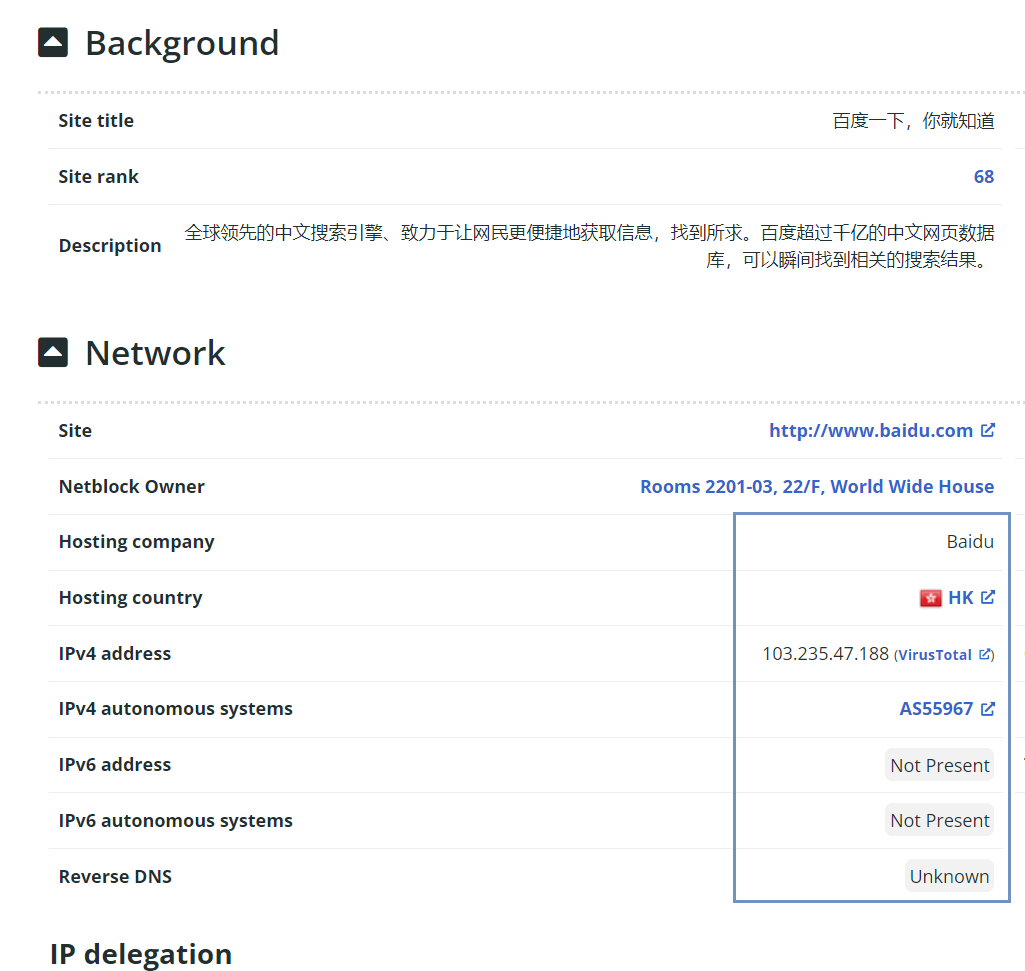1025x971 pixels.
Task: Open the VirusTotal link for the IPv4 address
Action: tap(935, 655)
